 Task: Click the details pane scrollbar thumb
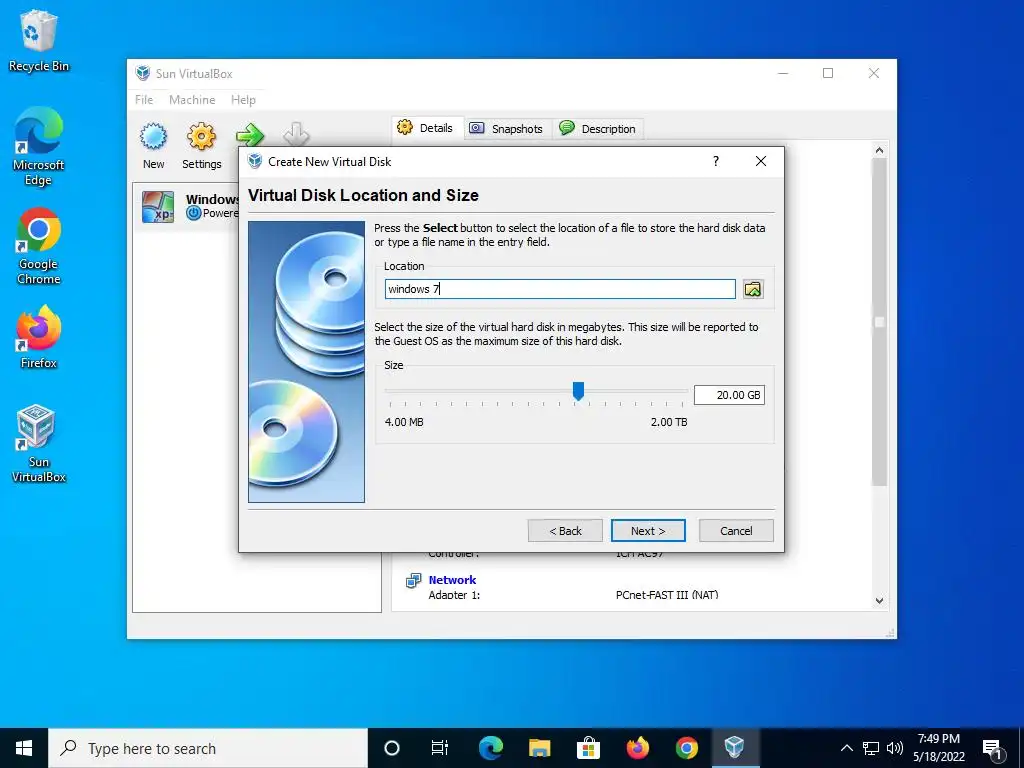pos(879,322)
